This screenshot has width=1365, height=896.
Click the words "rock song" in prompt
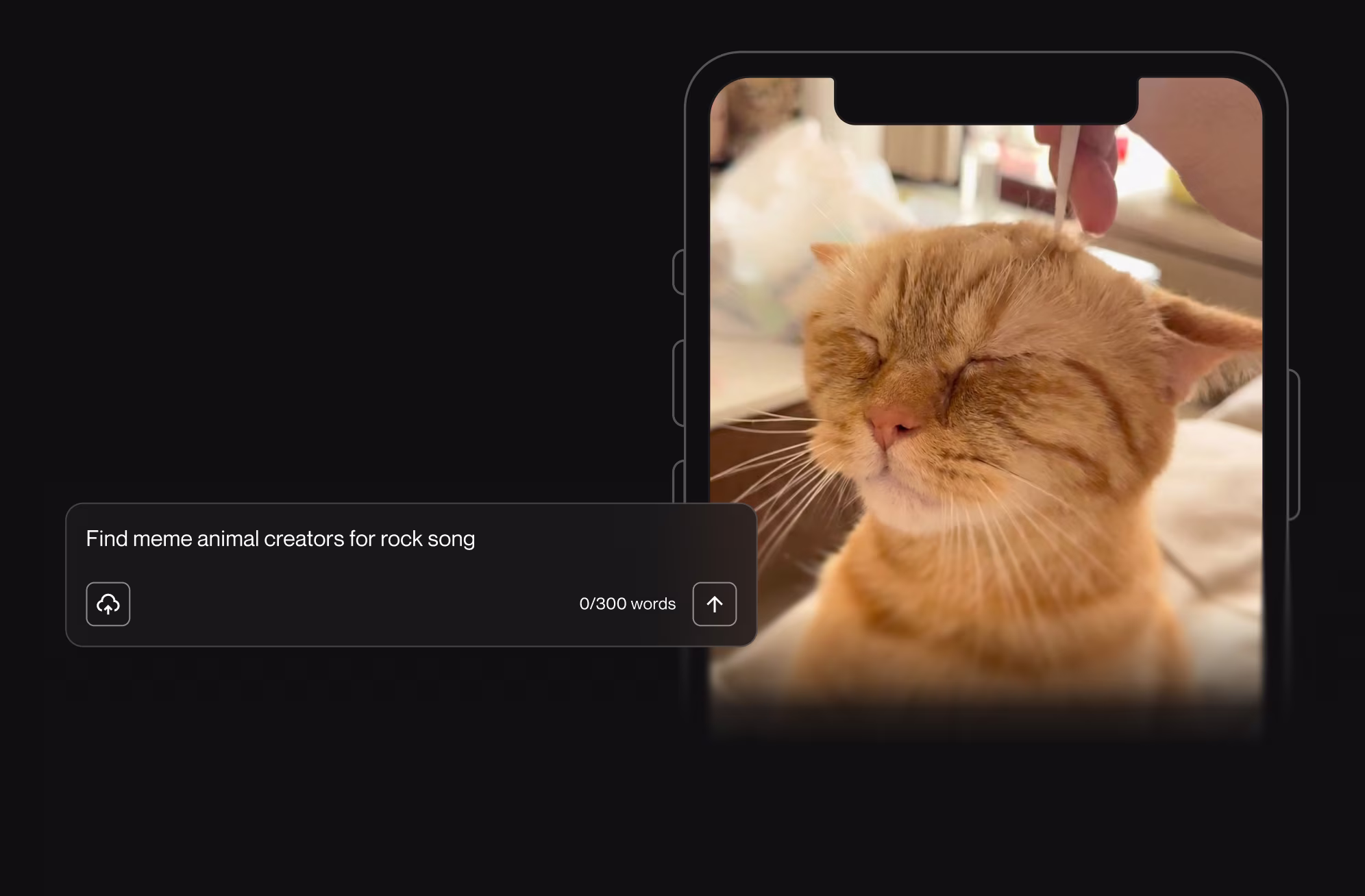tap(428, 539)
